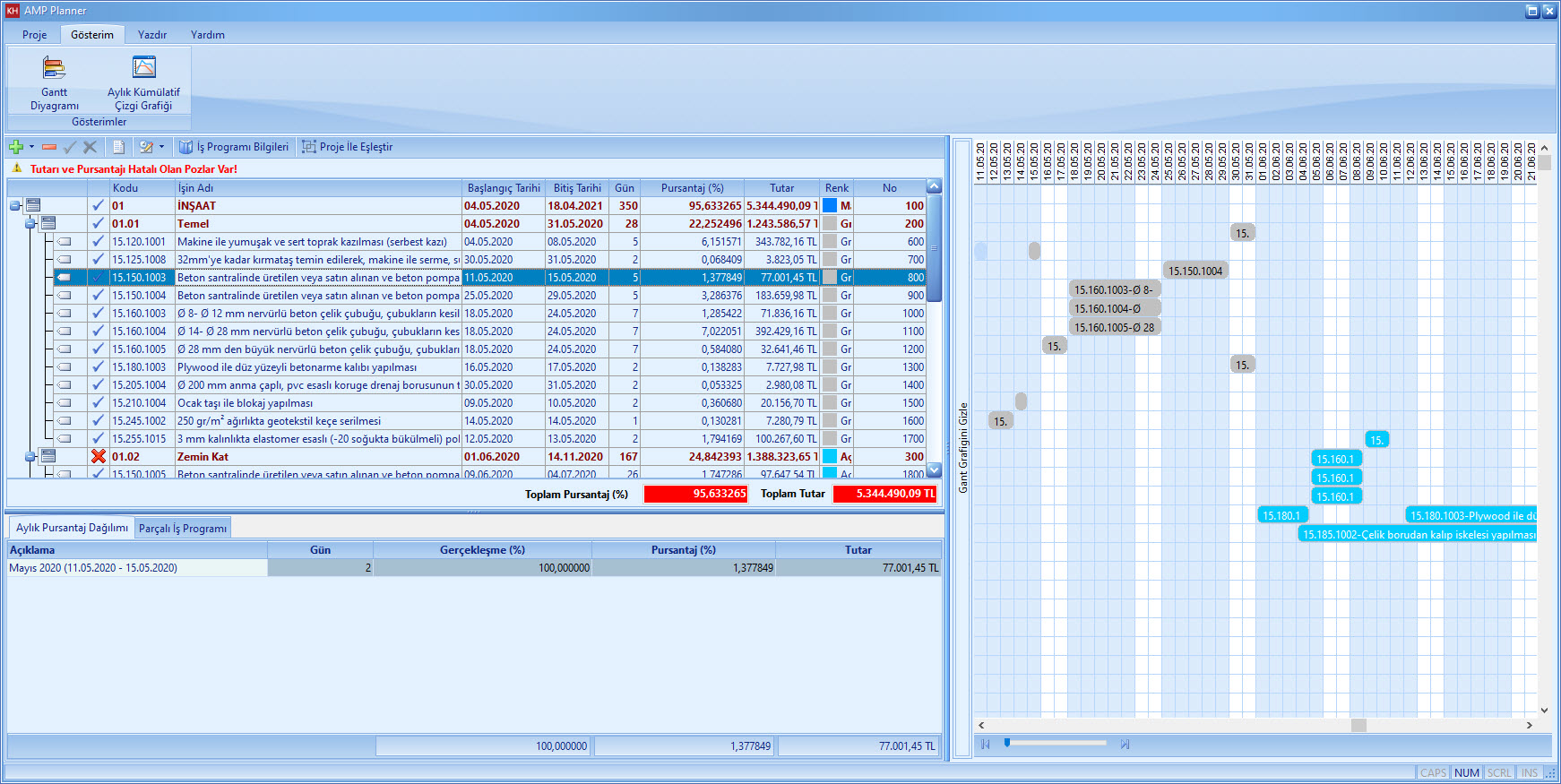Click the İş Programı Bilgileri button
The image size is (1561, 784).
tap(234, 147)
